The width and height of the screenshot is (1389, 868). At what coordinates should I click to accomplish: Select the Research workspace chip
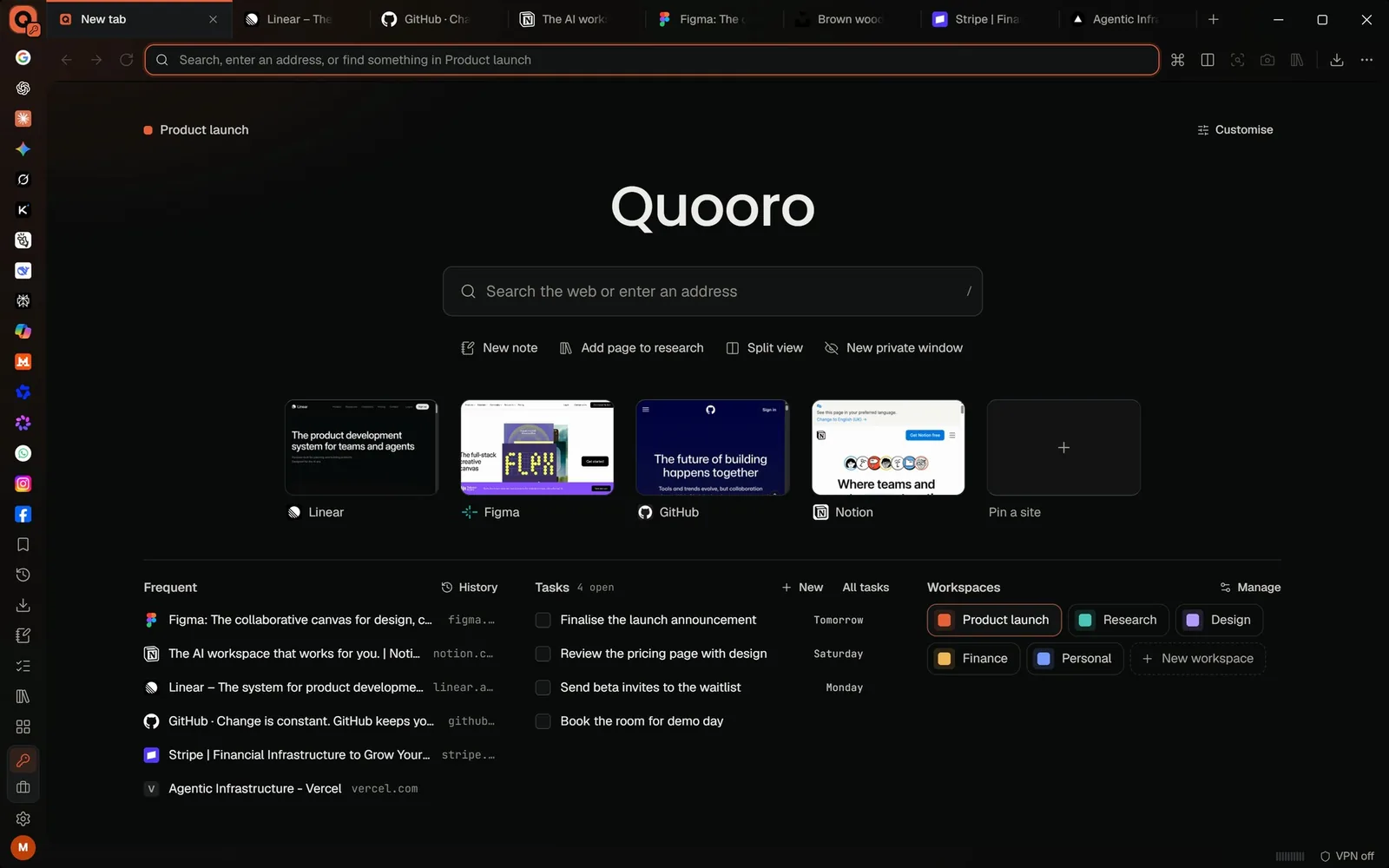click(1118, 620)
